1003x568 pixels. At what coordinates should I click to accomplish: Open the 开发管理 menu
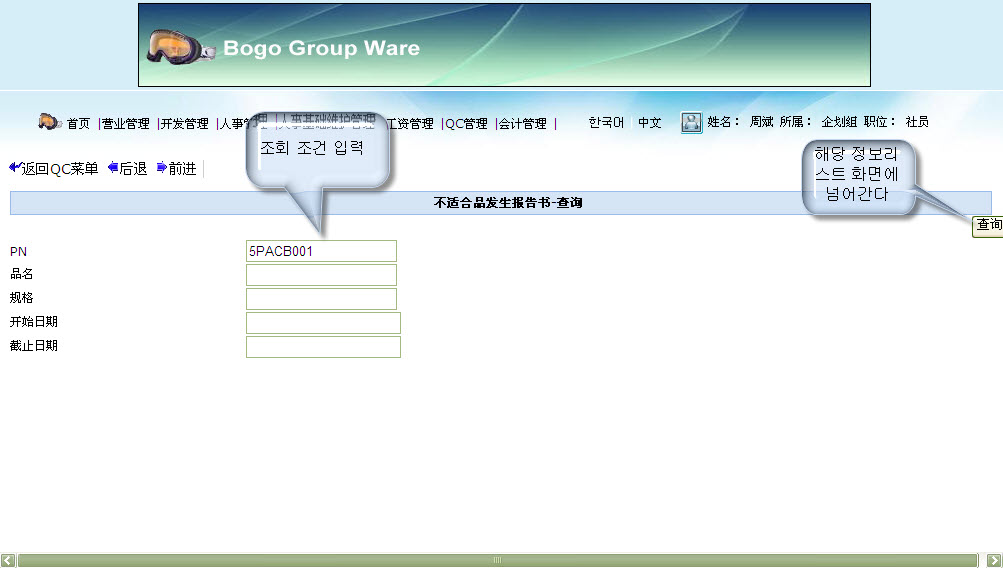click(184, 123)
